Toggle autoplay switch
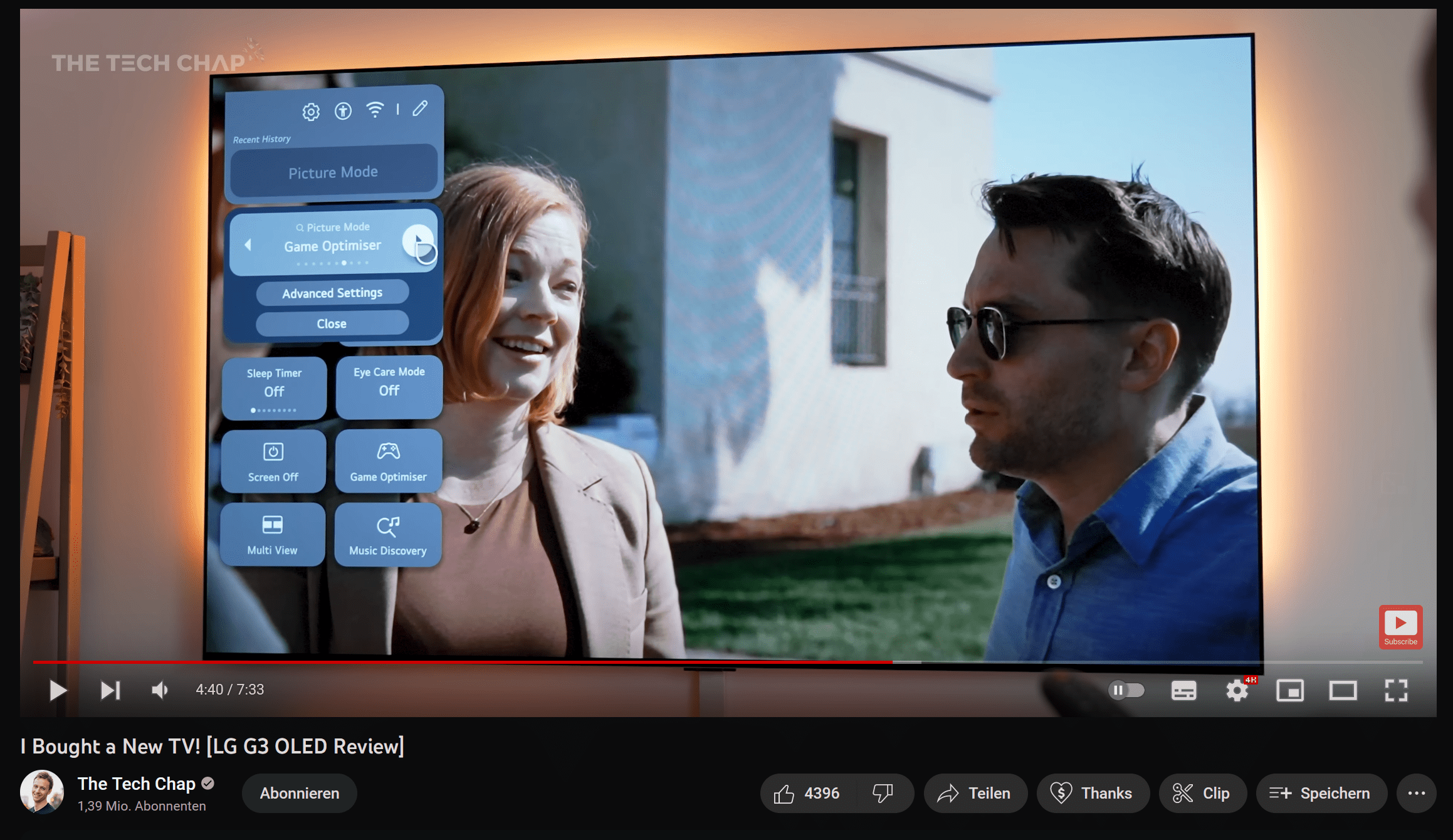Viewport: 1453px width, 840px height. [x=1126, y=690]
